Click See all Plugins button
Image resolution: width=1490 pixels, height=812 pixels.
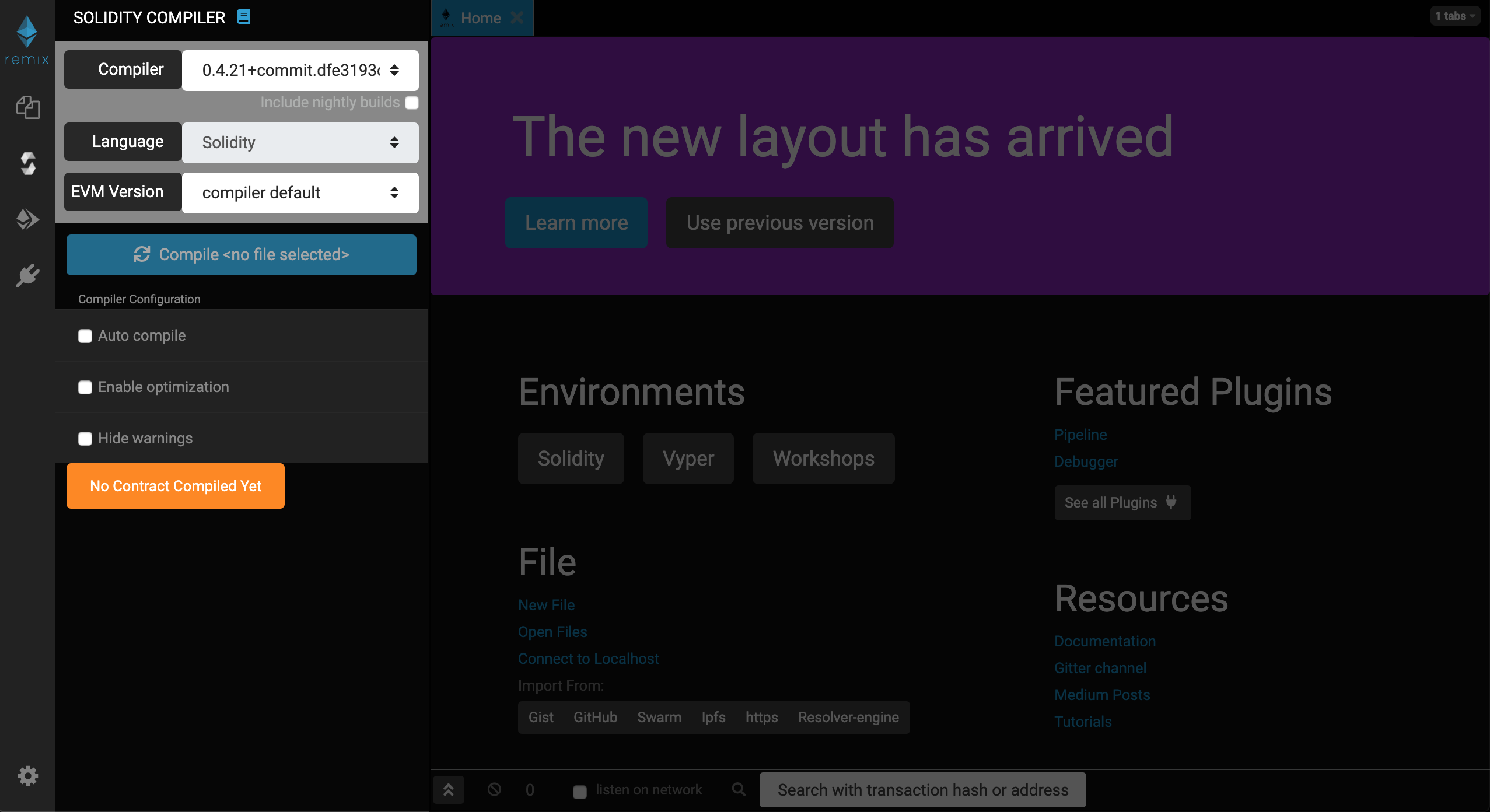coord(1122,503)
